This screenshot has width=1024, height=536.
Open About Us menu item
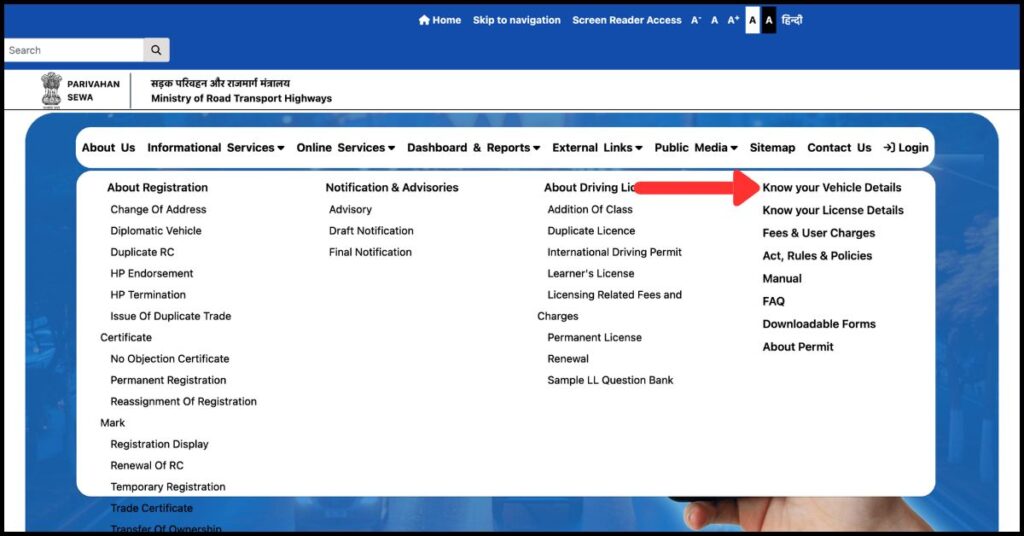coord(108,148)
